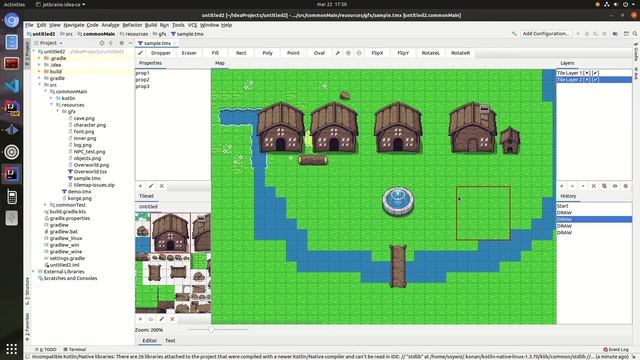Show applications grid in dock
Viewport: 640px width, 360px height.
[x=11, y=349]
